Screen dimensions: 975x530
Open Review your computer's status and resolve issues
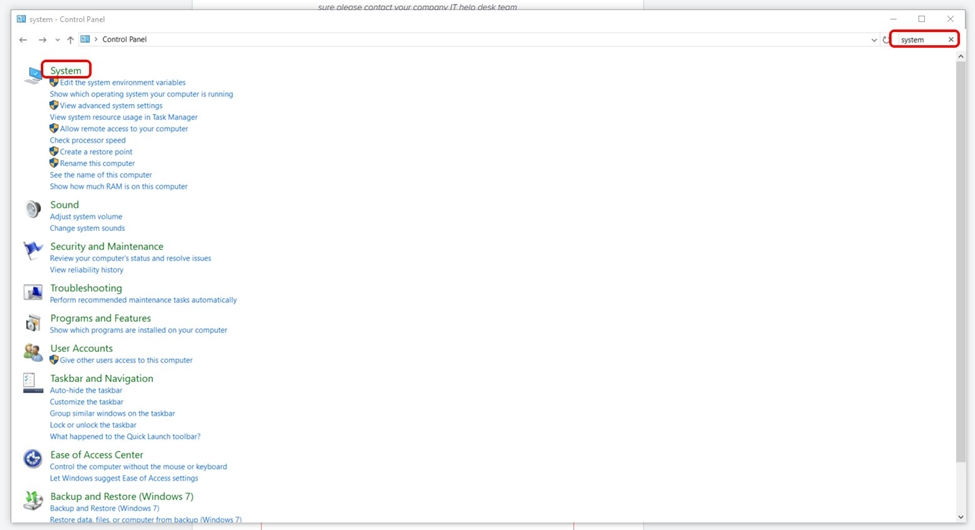(131, 258)
